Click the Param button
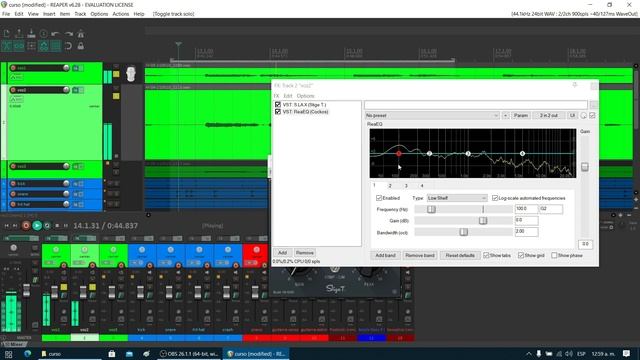 coord(521,116)
